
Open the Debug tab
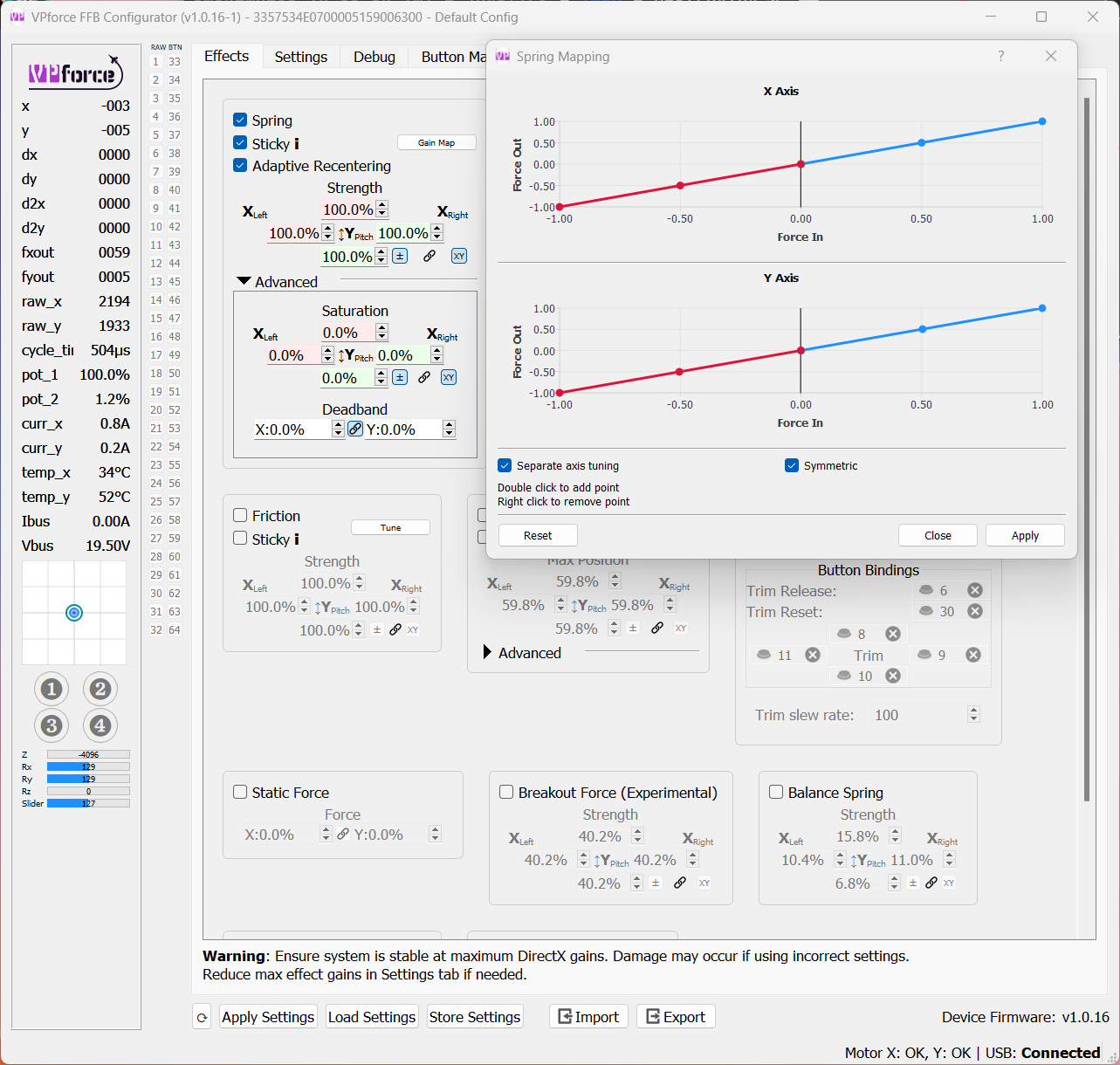374,57
